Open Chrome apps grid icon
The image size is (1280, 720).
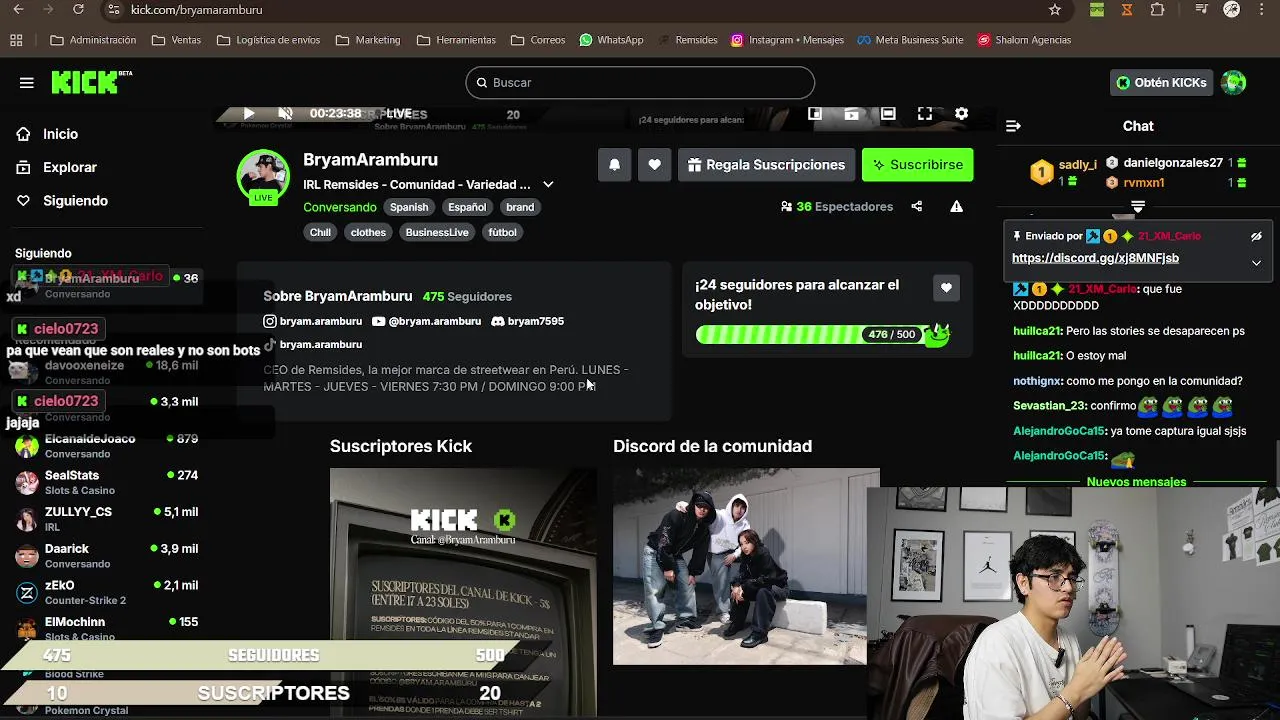pyautogui.click(x=16, y=40)
